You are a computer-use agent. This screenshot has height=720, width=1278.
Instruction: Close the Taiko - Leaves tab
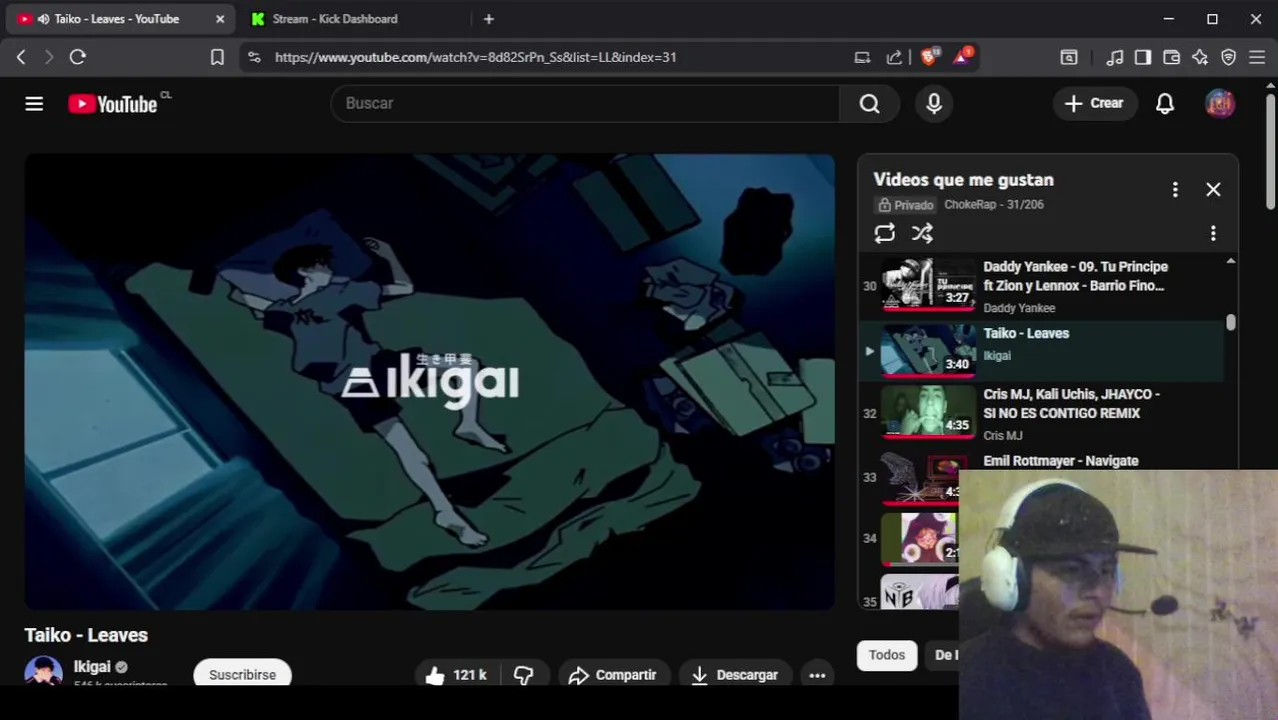(220, 19)
